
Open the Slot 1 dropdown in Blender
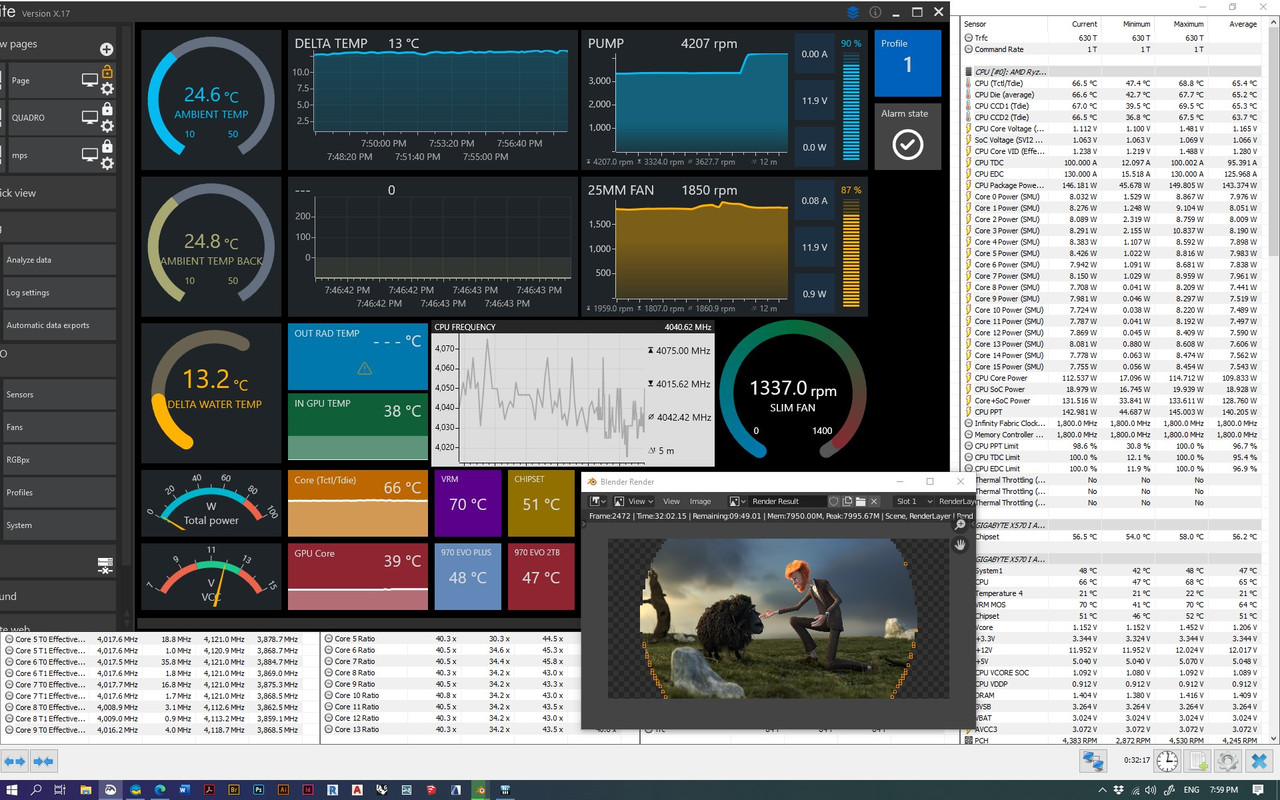coord(912,501)
